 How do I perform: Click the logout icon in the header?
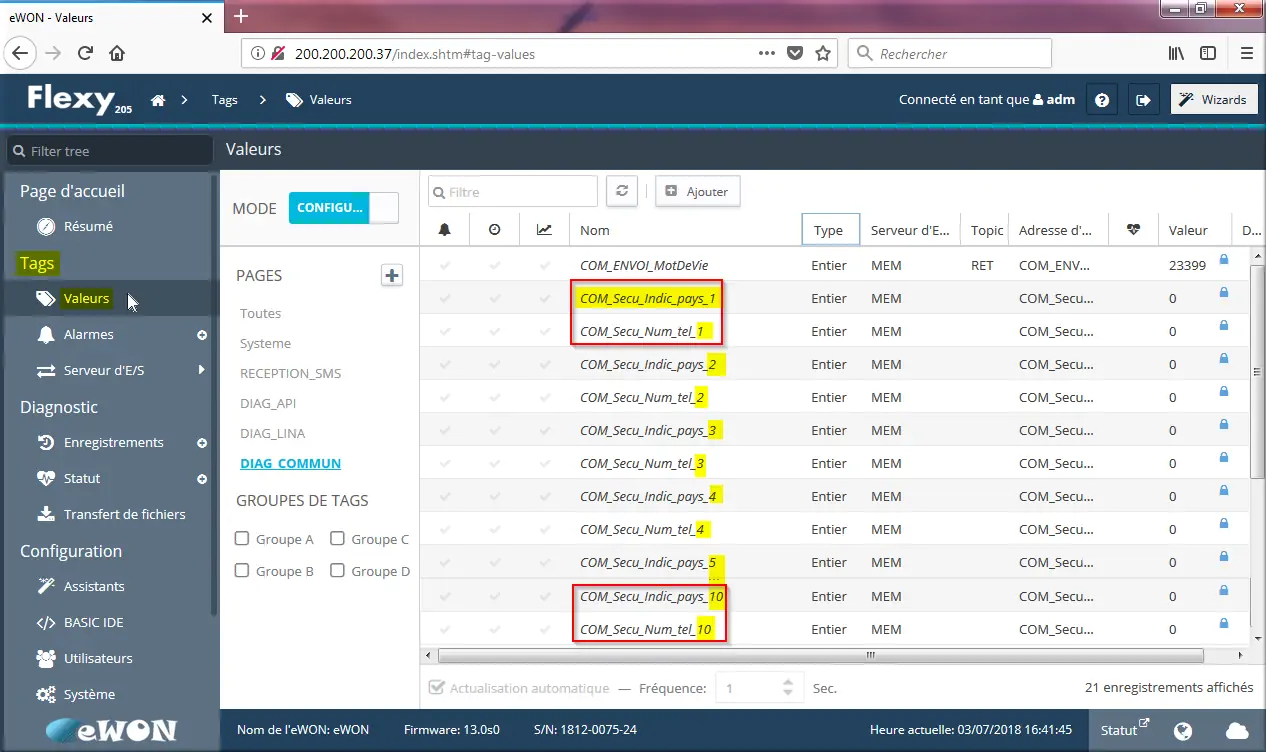[x=1144, y=100]
